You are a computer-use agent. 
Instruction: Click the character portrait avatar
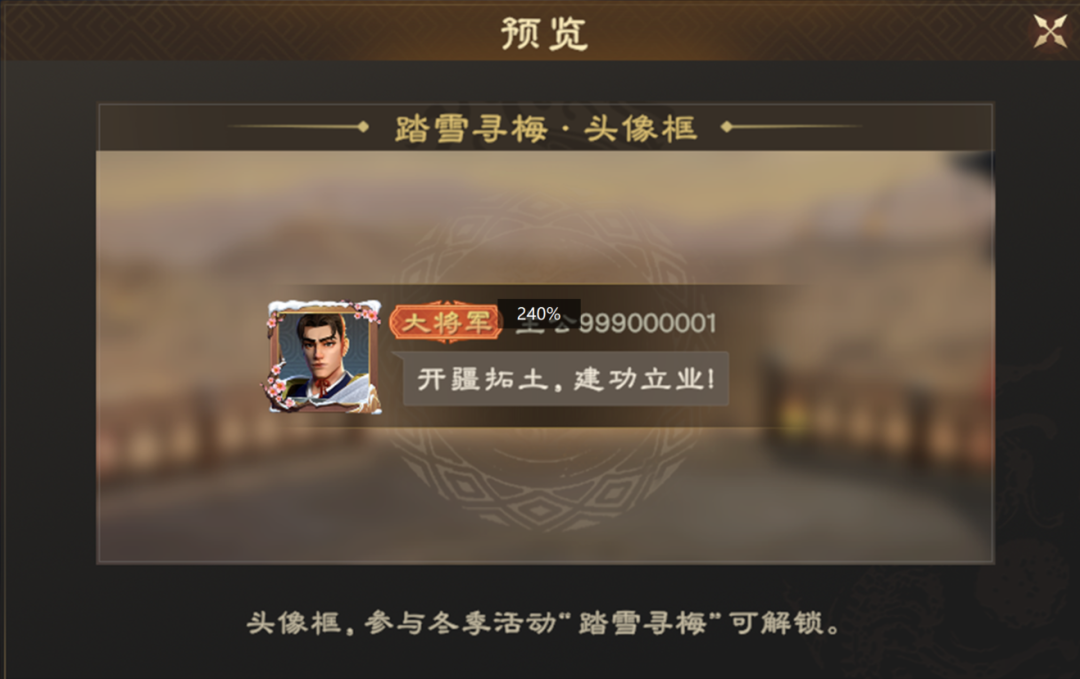324,357
